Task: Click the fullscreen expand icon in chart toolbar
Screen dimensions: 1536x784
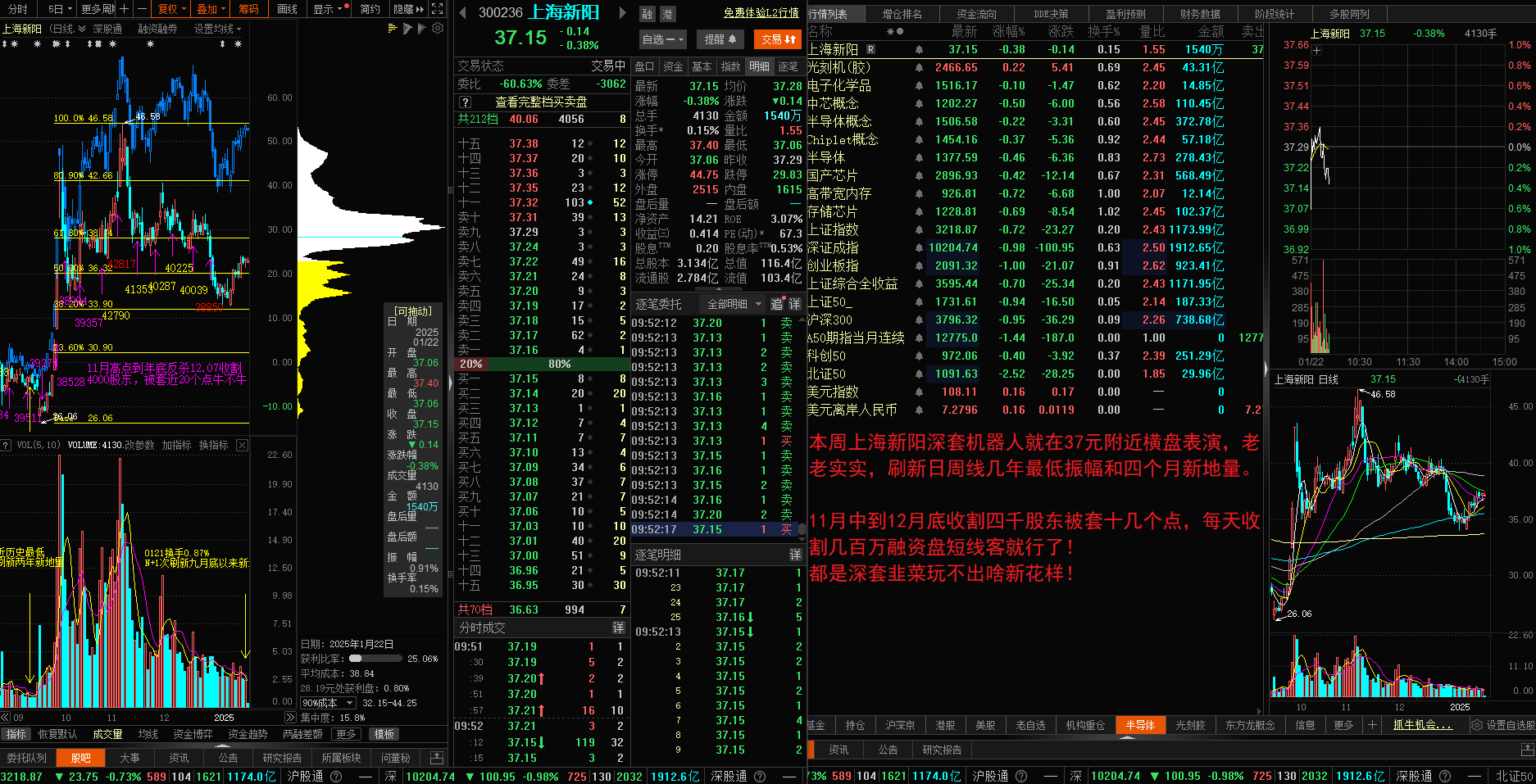Action: click(438, 9)
